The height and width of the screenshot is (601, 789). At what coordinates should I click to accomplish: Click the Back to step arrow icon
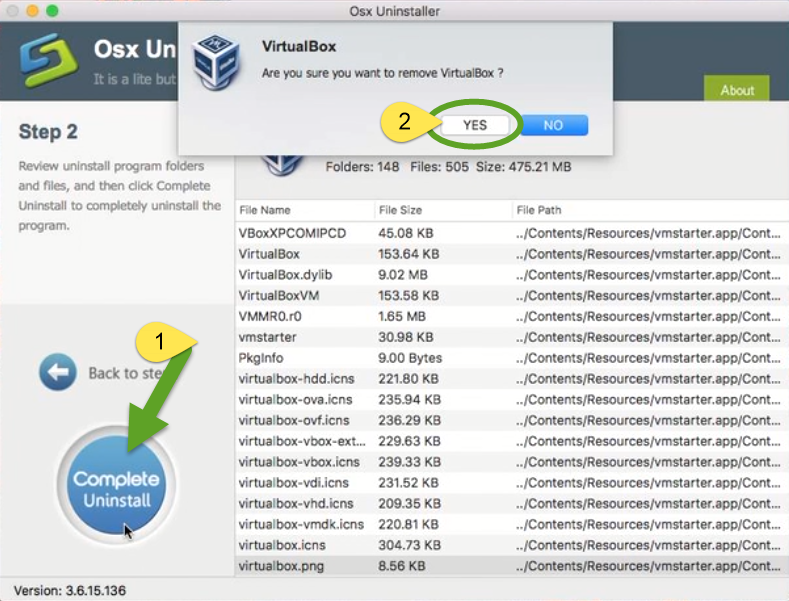point(58,372)
